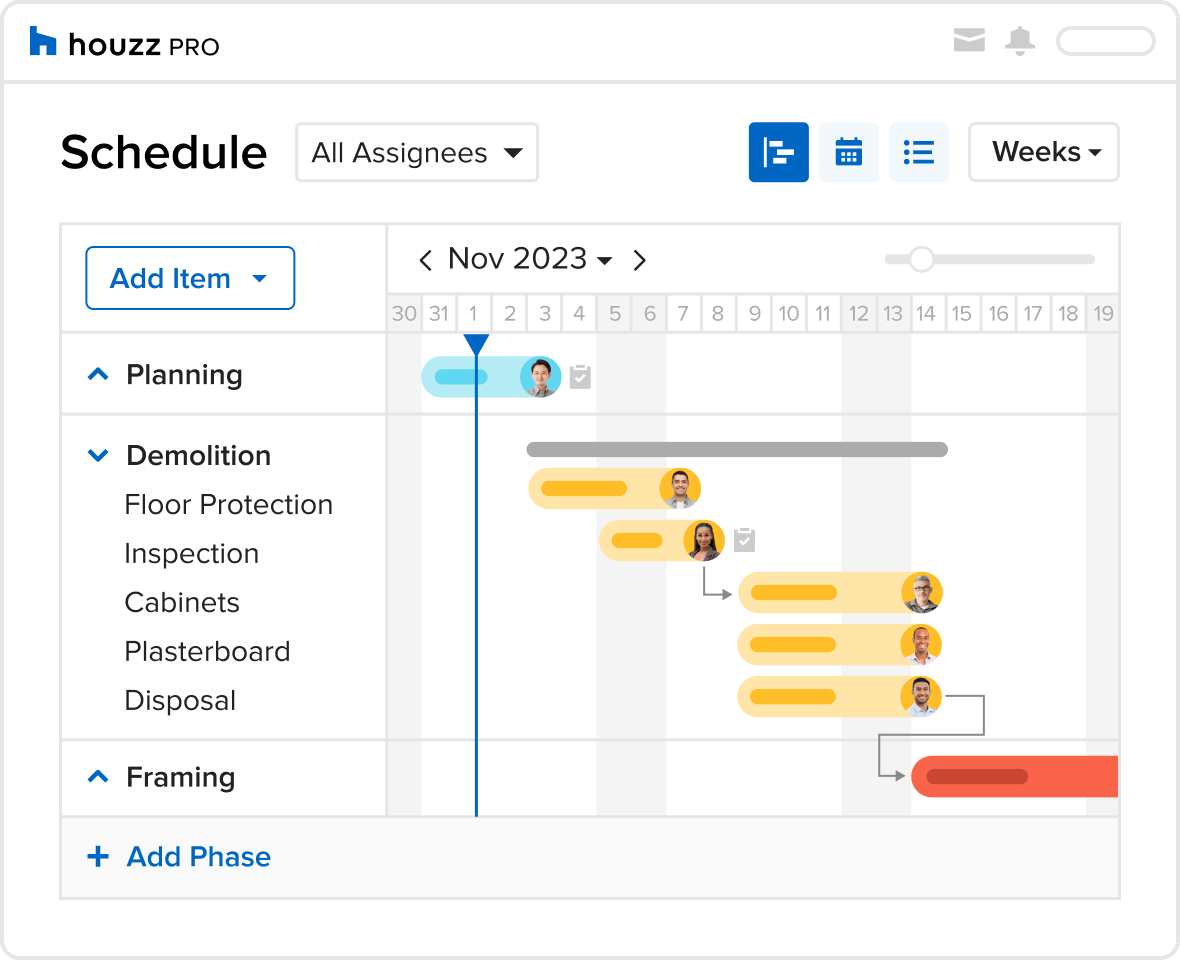The width and height of the screenshot is (1180, 960).
Task: Open the messages envelope icon
Action: (x=969, y=40)
